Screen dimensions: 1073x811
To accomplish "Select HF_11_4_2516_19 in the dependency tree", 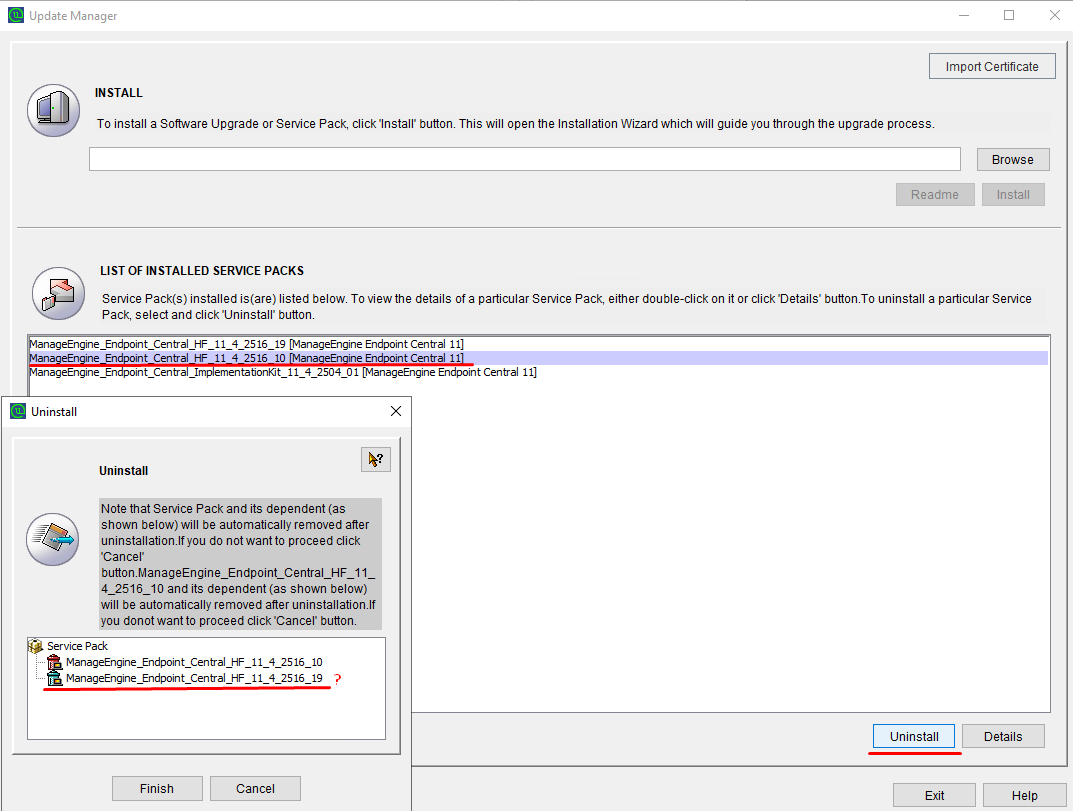I will (x=194, y=678).
